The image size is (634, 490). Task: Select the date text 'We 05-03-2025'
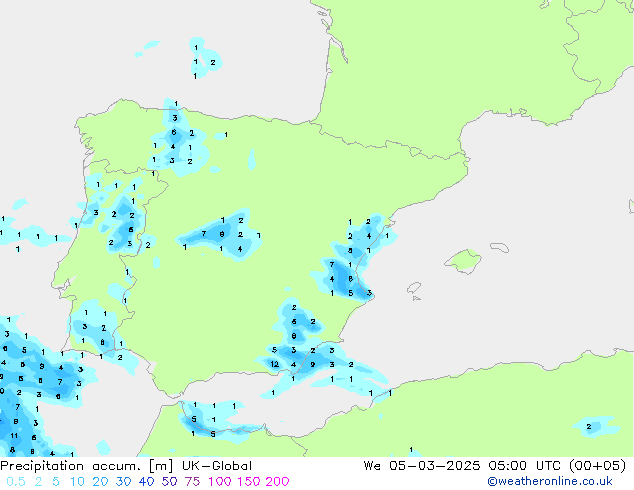(422, 466)
